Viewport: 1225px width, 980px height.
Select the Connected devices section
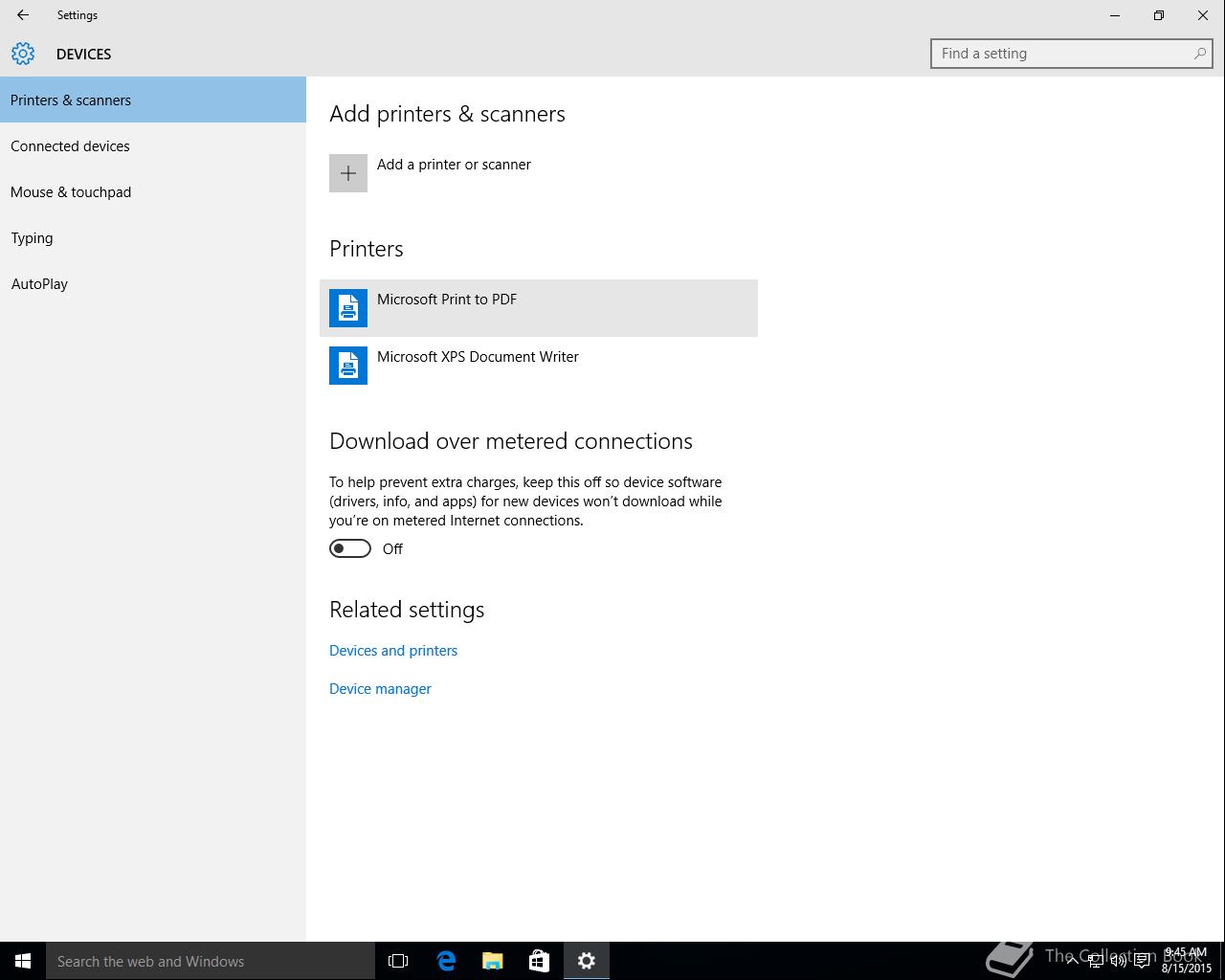click(x=70, y=146)
